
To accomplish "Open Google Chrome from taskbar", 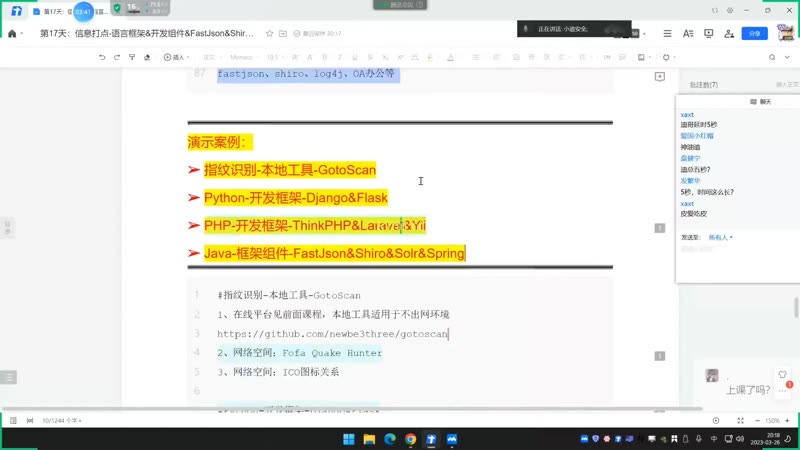I will pos(411,439).
